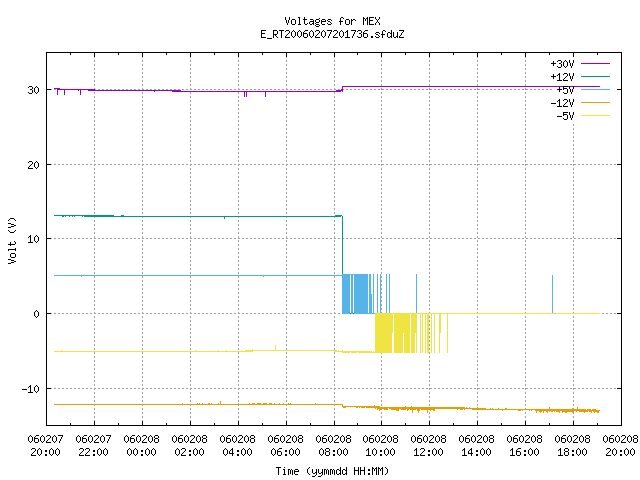Click the '060208 20:00' time tick label

[x=620, y=446]
